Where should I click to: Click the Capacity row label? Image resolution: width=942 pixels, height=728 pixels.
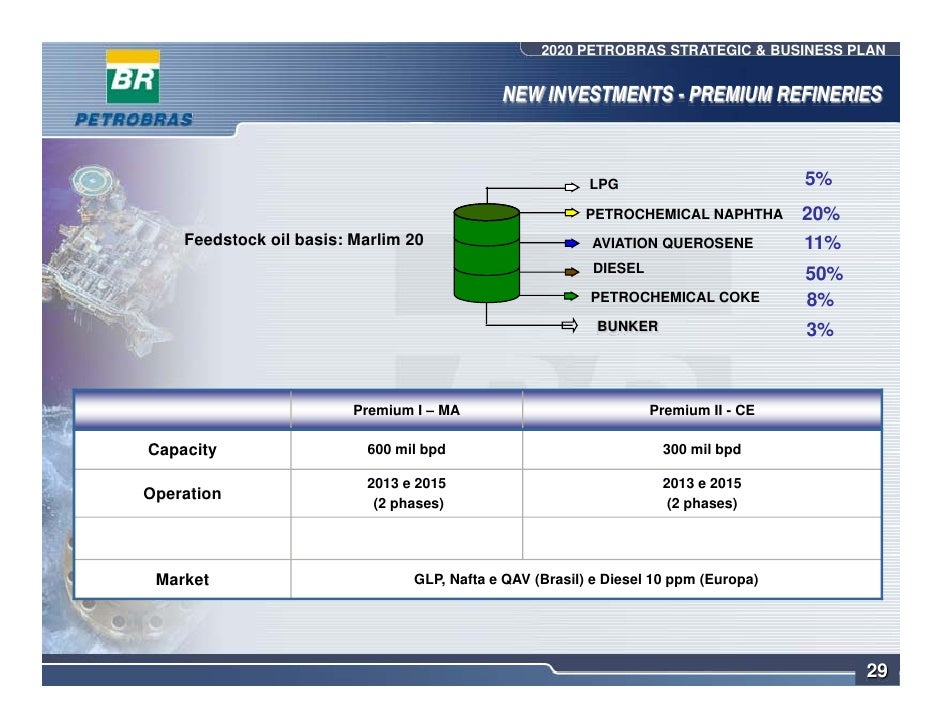pyautogui.click(x=182, y=450)
